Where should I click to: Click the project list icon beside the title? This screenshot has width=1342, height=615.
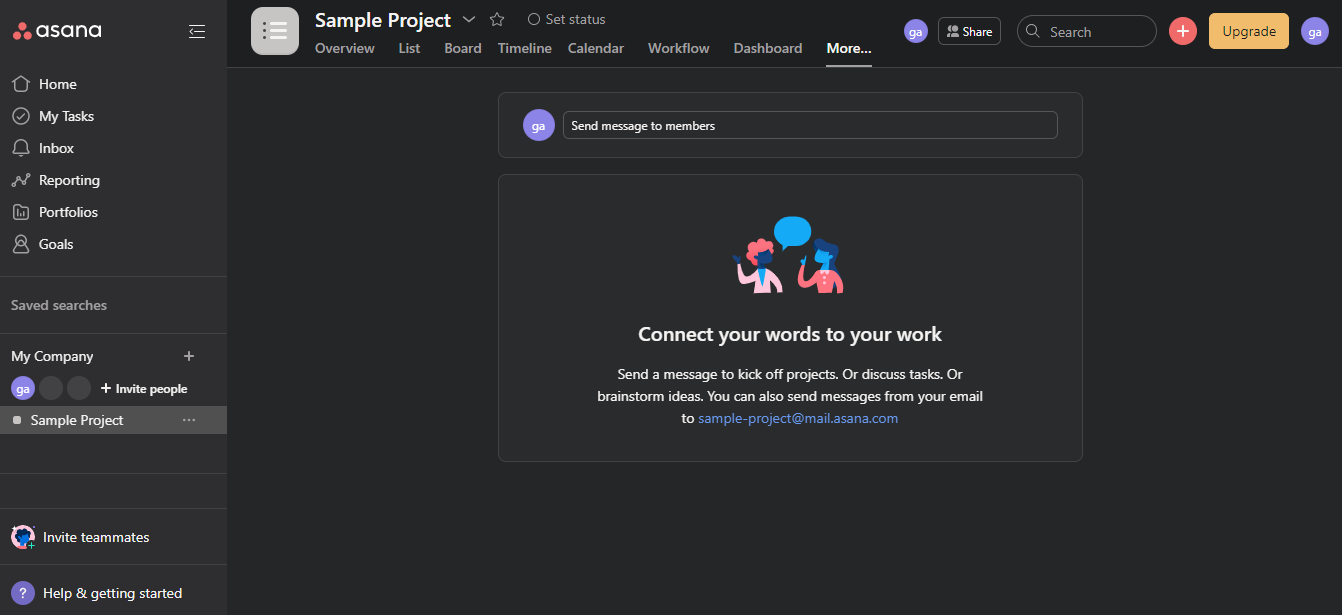point(275,31)
